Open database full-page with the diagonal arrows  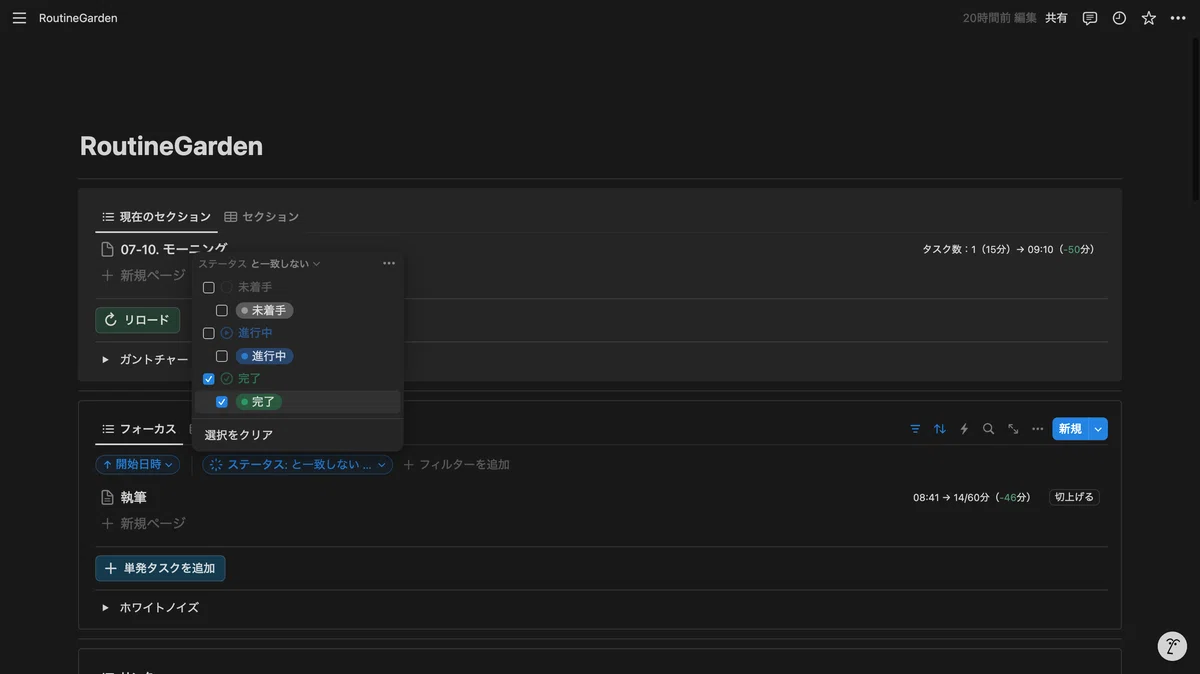pyautogui.click(x=1013, y=429)
